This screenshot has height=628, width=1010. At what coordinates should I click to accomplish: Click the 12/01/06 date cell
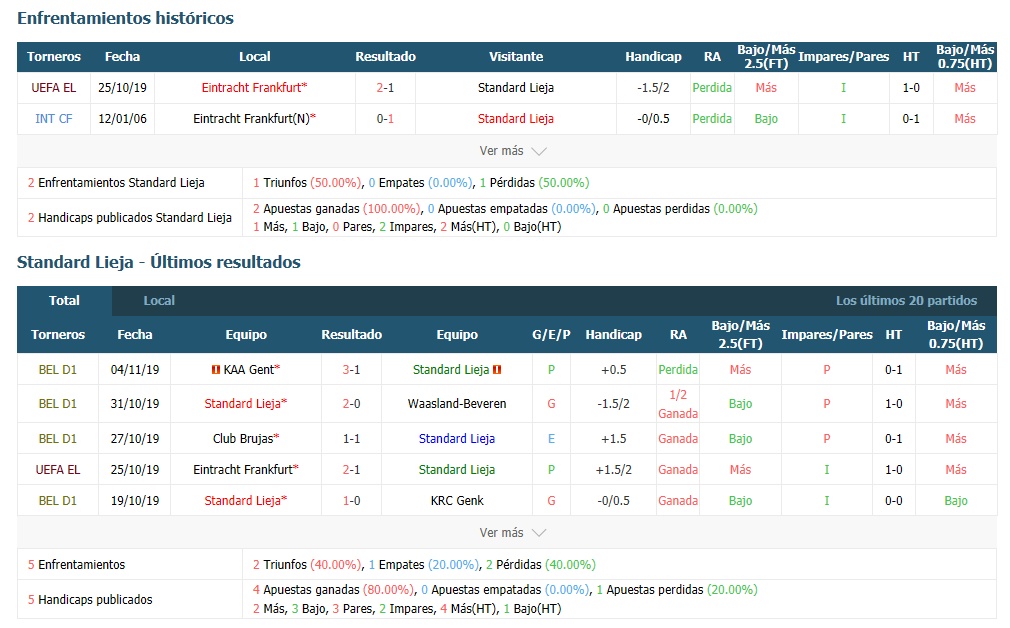(x=122, y=119)
